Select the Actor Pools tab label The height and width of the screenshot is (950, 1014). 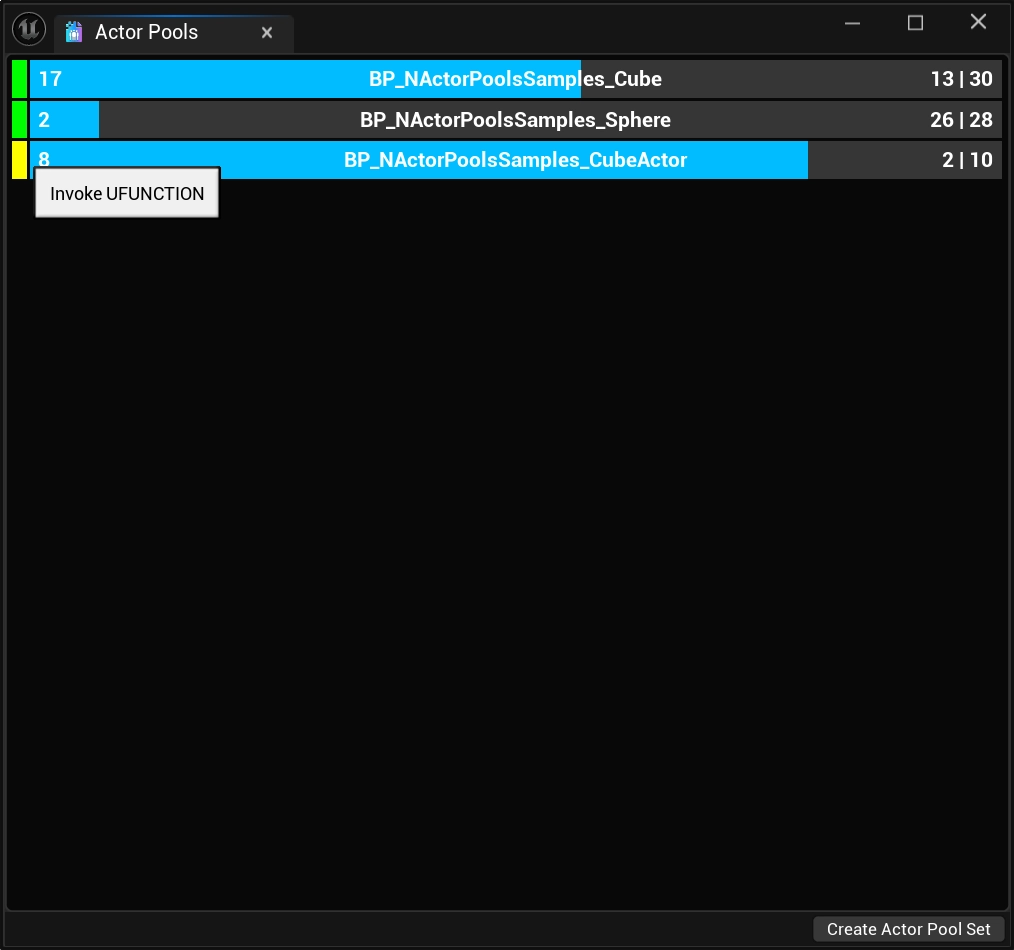pos(146,32)
